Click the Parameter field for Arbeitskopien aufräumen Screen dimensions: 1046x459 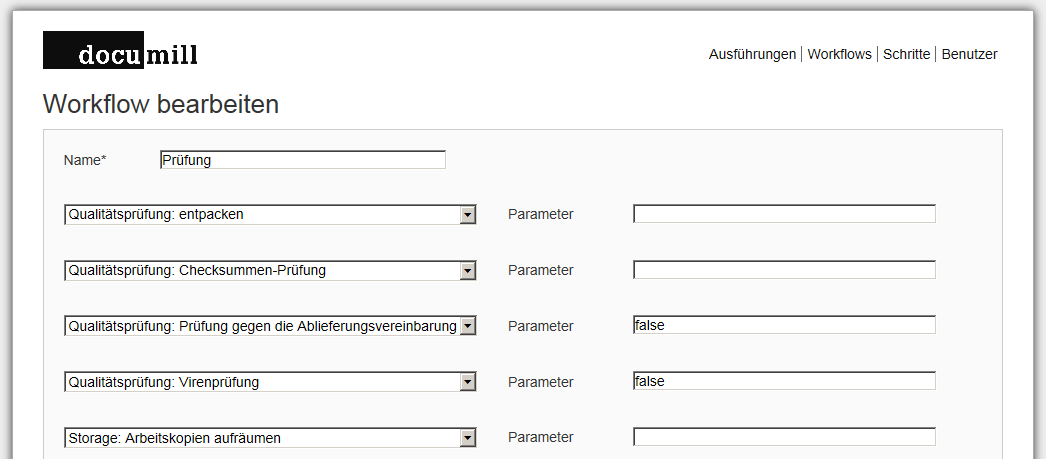click(784, 437)
